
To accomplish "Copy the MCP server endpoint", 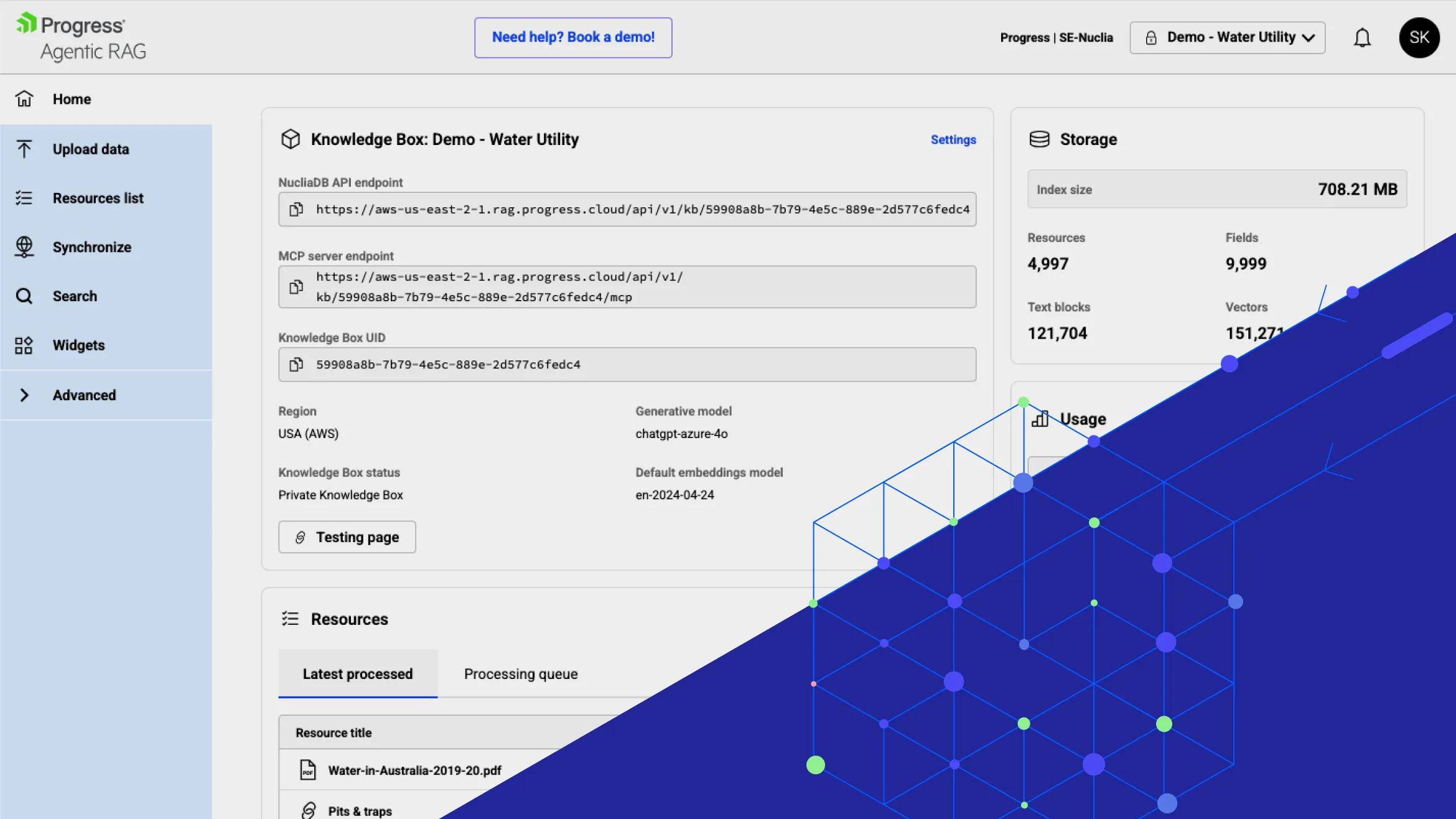I will coord(296,286).
